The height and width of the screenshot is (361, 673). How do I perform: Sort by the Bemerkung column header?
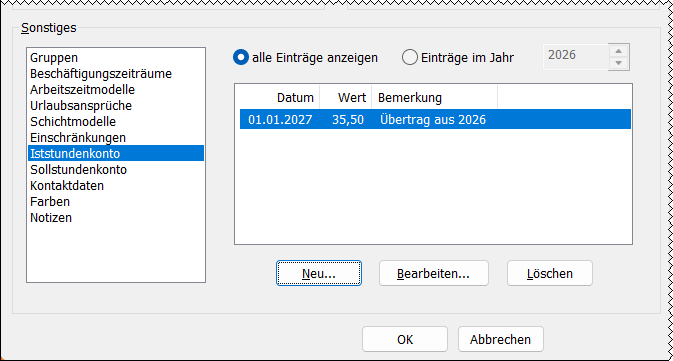(434, 98)
